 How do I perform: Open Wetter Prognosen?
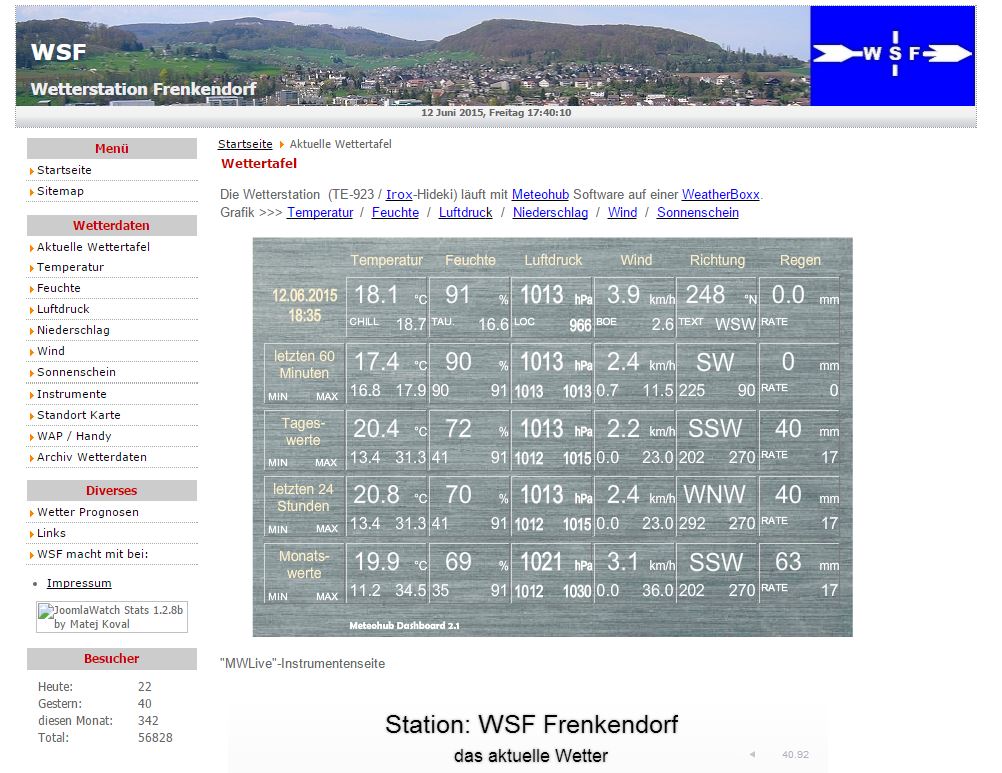pos(88,512)
